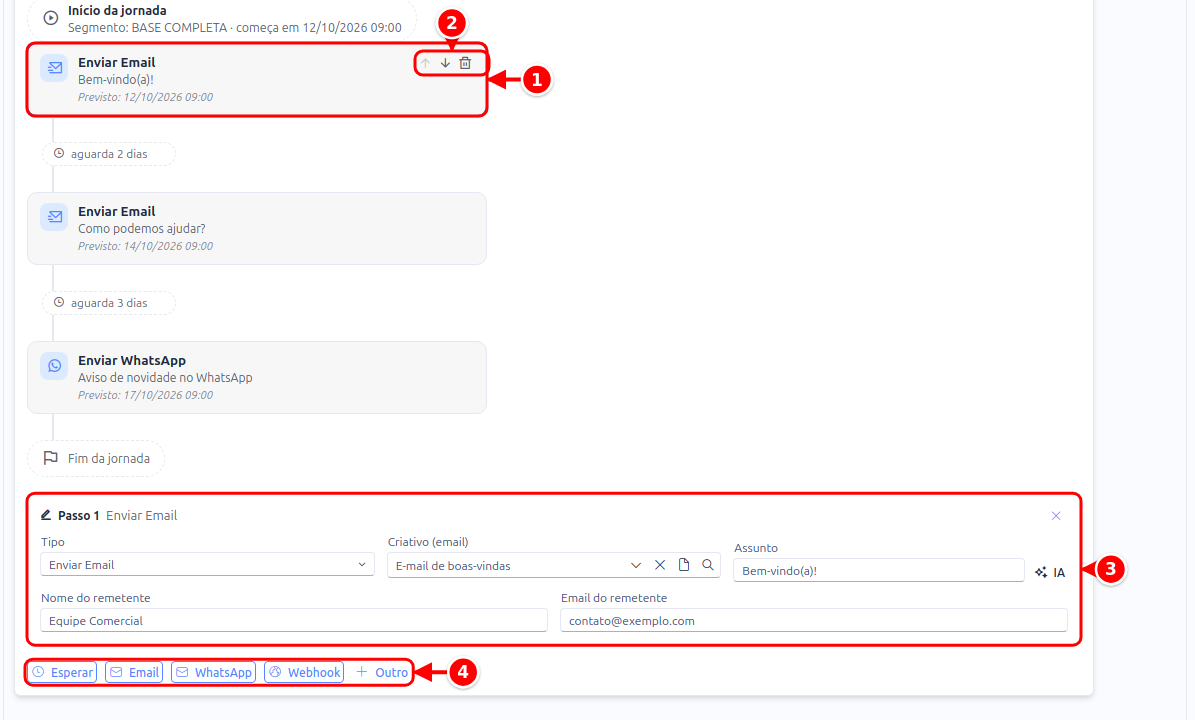Click the E-mail de boas-vindas value text
1195x720 pixels.
[x=453, y=565]
